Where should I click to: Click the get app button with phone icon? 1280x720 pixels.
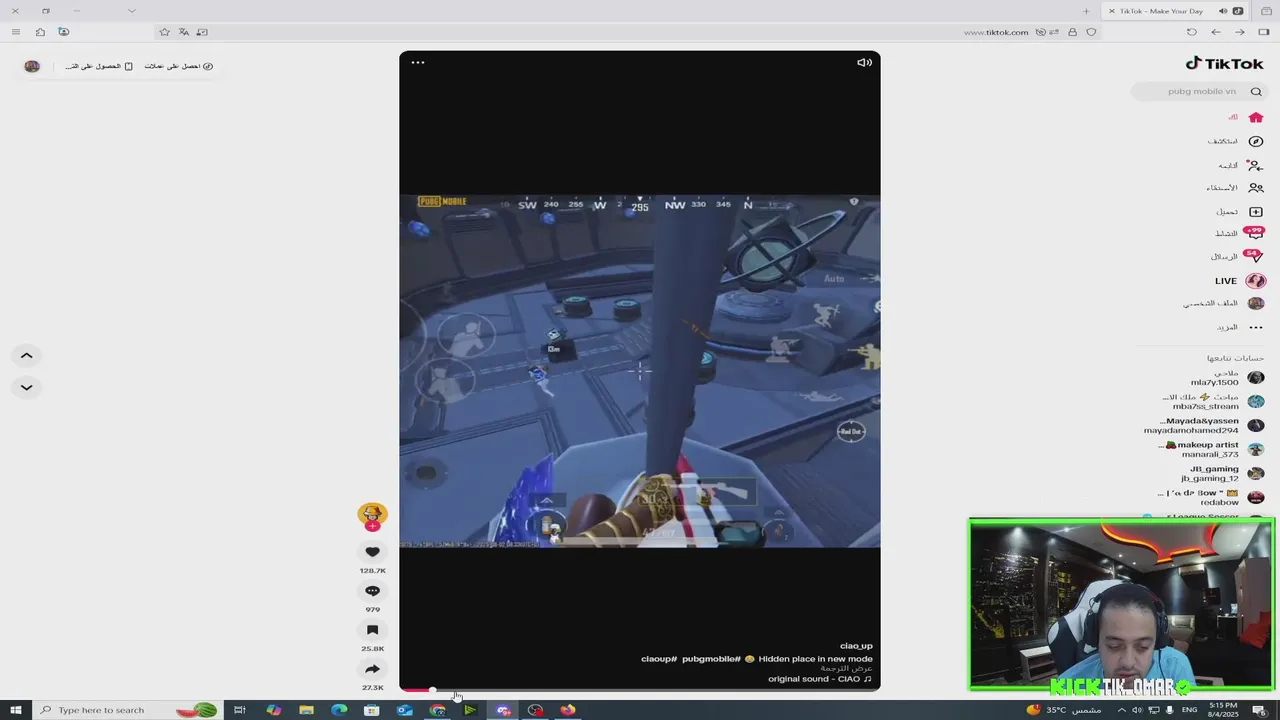click(99, 66)
